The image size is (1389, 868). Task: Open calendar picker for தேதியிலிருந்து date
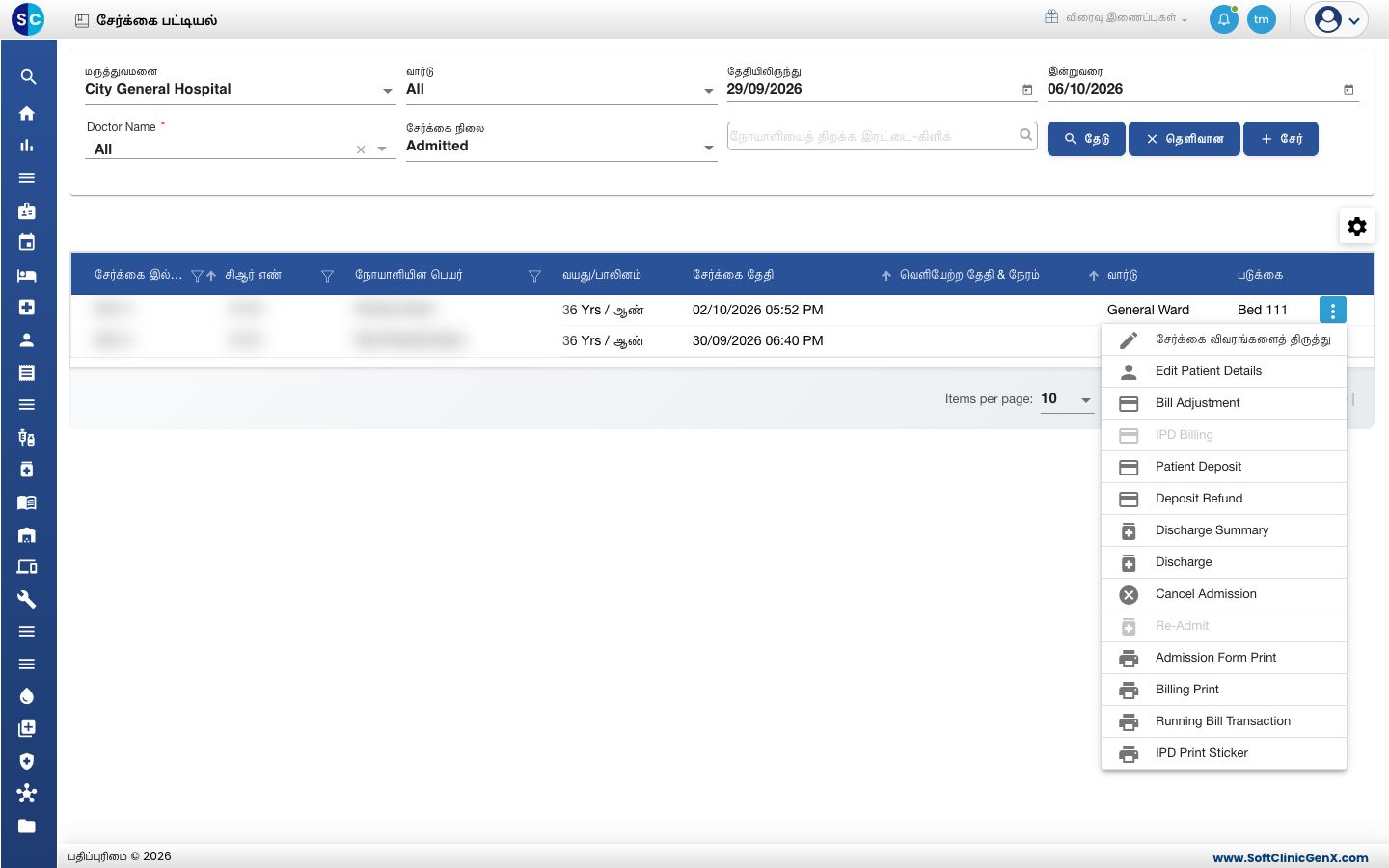[1027, 90]
